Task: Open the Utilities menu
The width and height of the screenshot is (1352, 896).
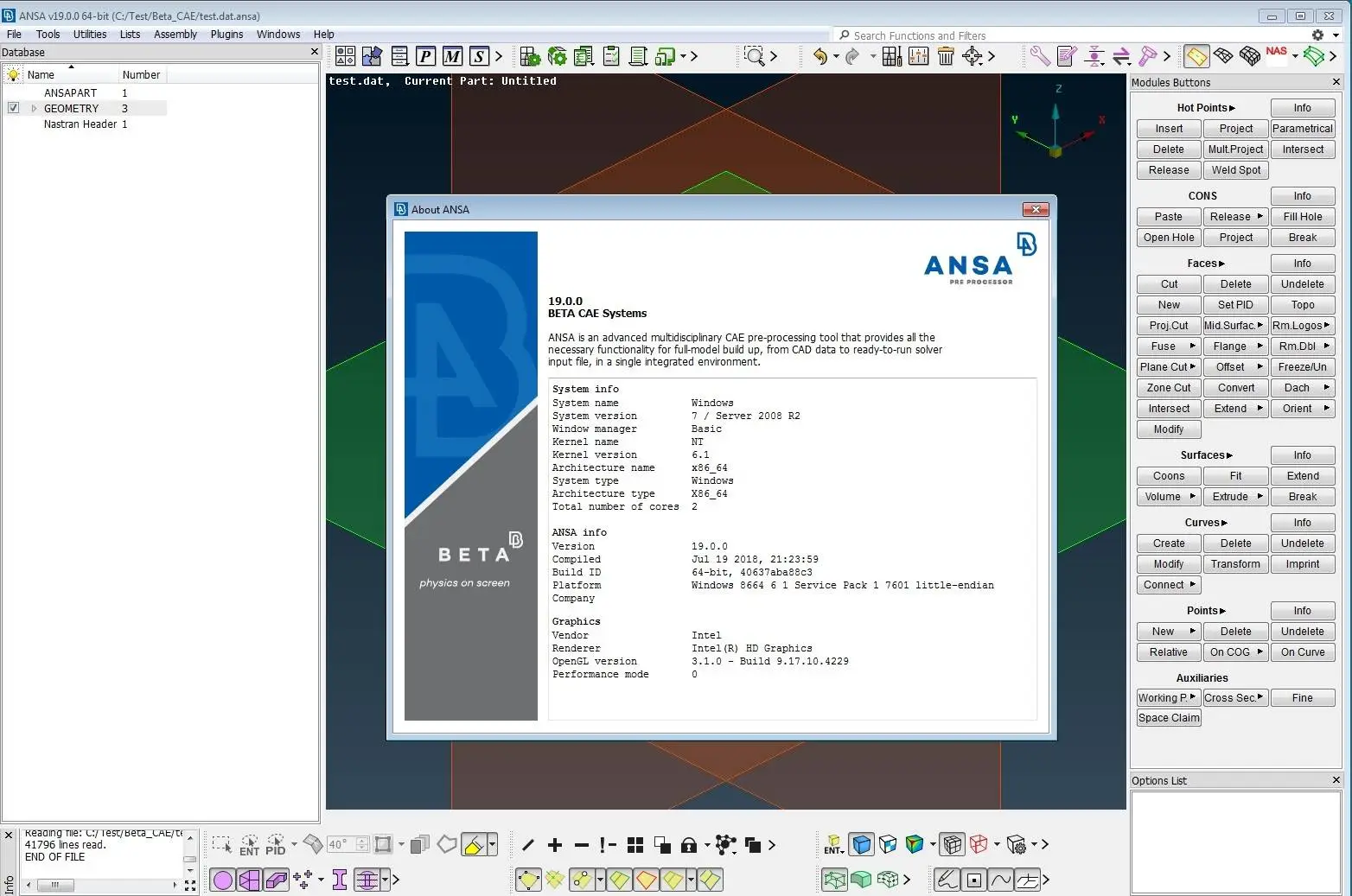Action: pyautogui.click(x=90, y=35)
